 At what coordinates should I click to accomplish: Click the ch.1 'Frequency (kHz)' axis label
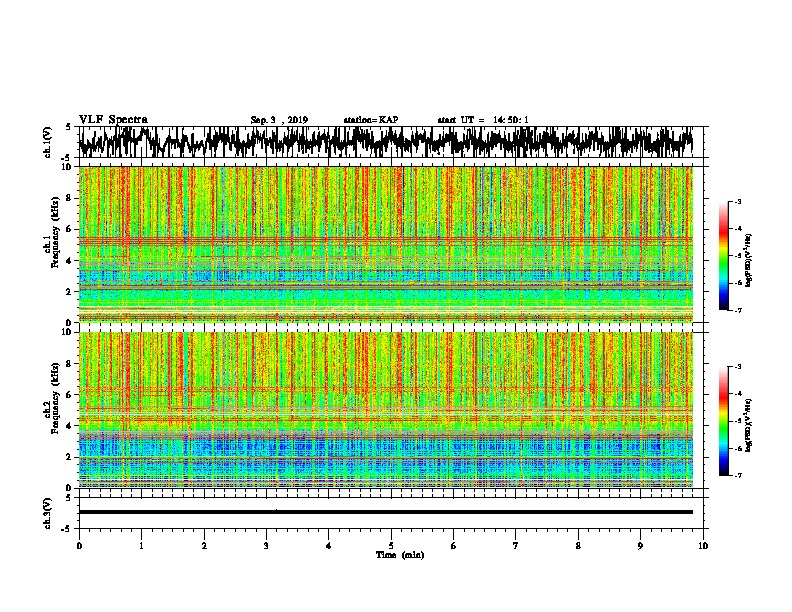click(x=55, y=232)
